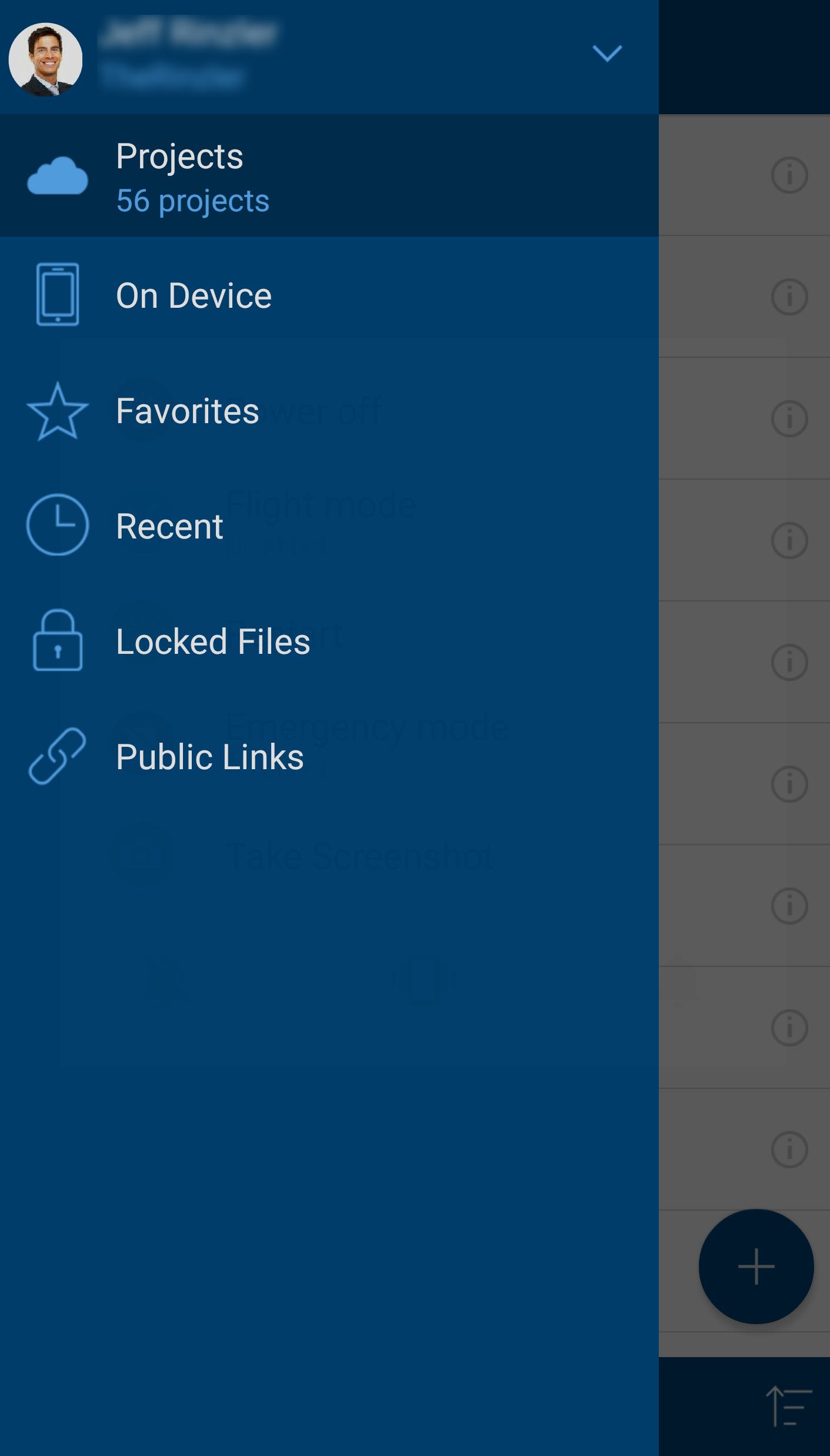830x1456 pixels.
Task: Tap the Recent clock icon
Action: click(x=58, y=524)
